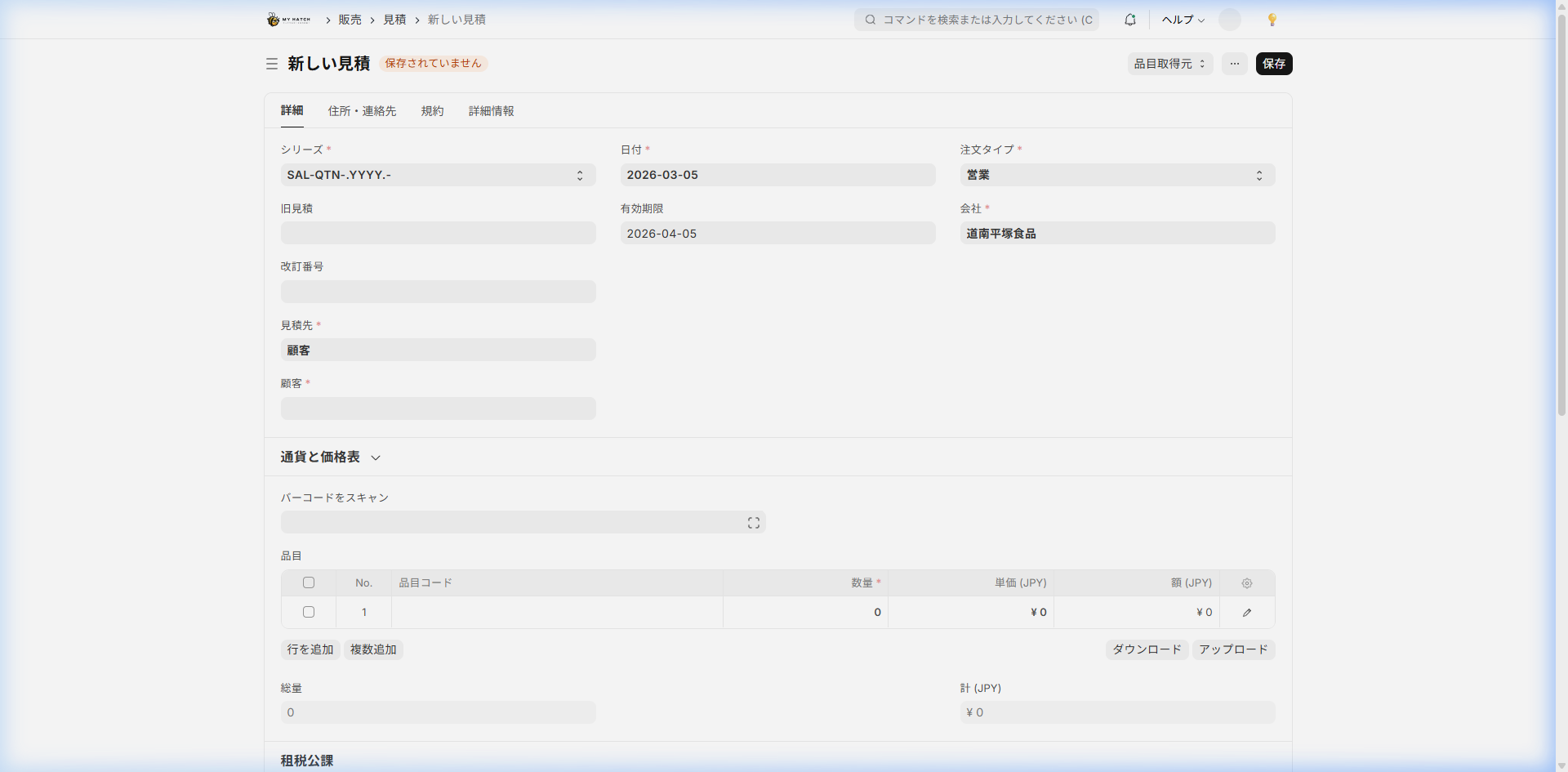The image size is (1568, 772).
Task: Click the pencil edit icon in row 1
Action: pyautogui.click(x=1246, y=613)
